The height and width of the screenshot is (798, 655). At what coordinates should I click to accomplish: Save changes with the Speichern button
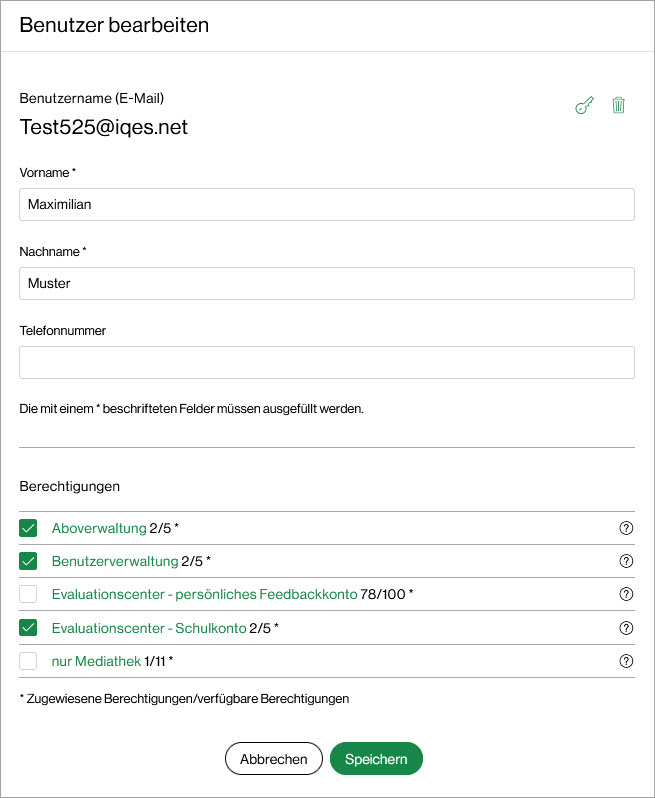click(376, 759)
